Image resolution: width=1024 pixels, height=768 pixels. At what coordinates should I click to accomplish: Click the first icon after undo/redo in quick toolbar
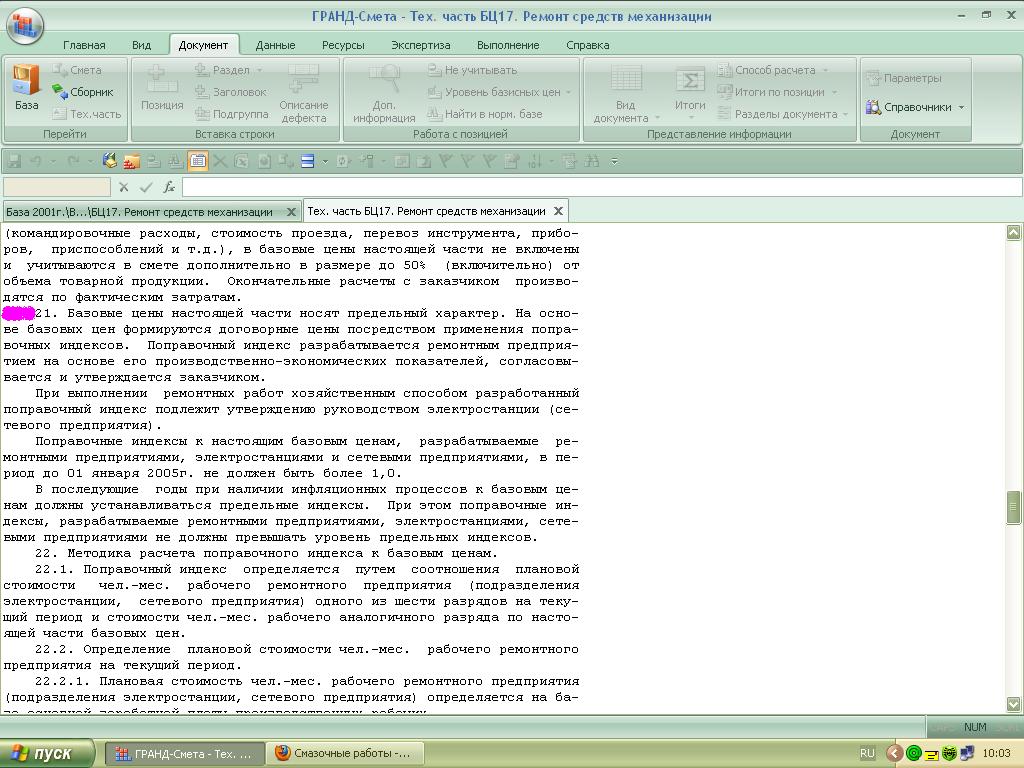point(110,161)
